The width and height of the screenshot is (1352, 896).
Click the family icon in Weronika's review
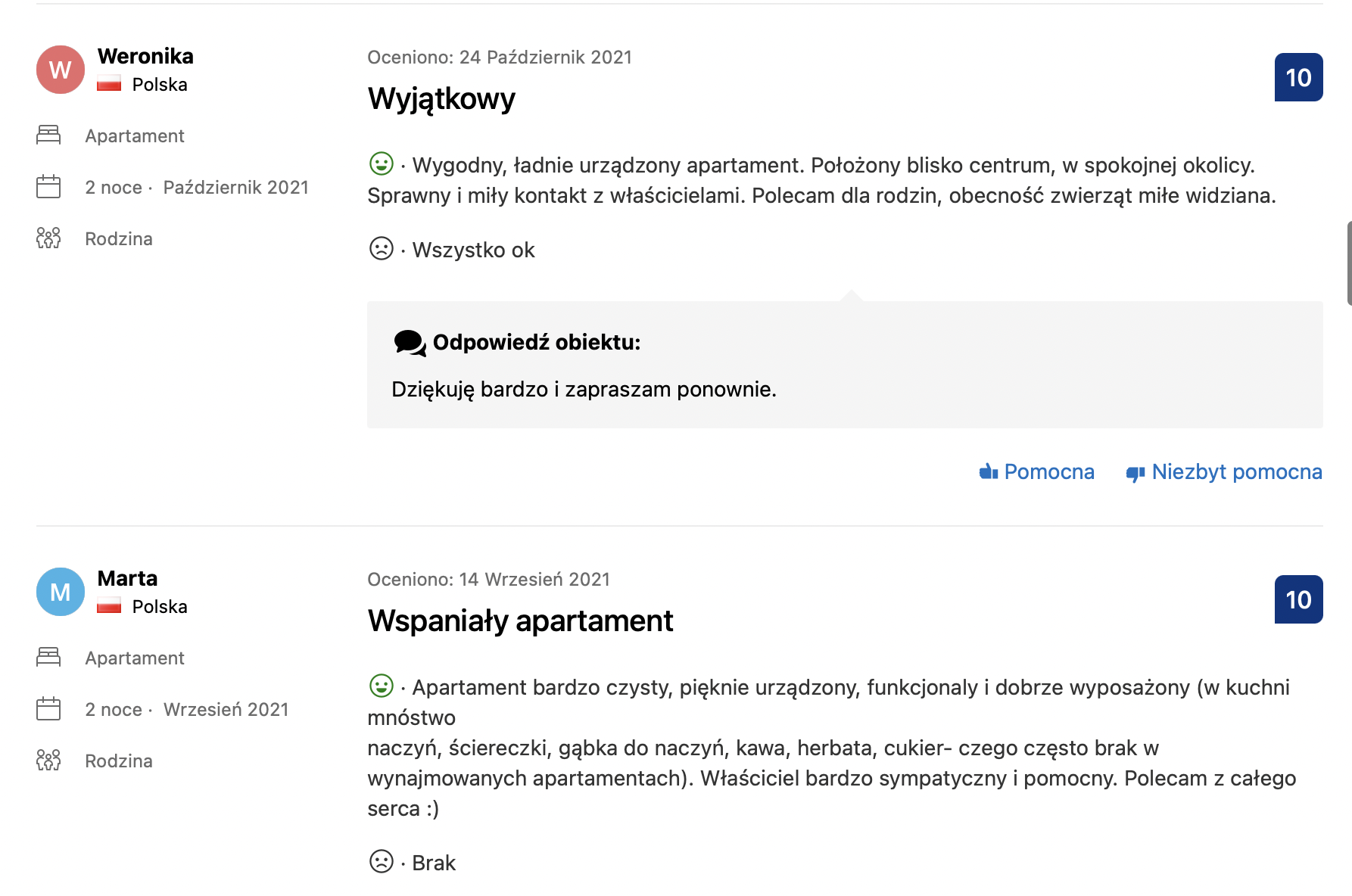pos(48,238)
